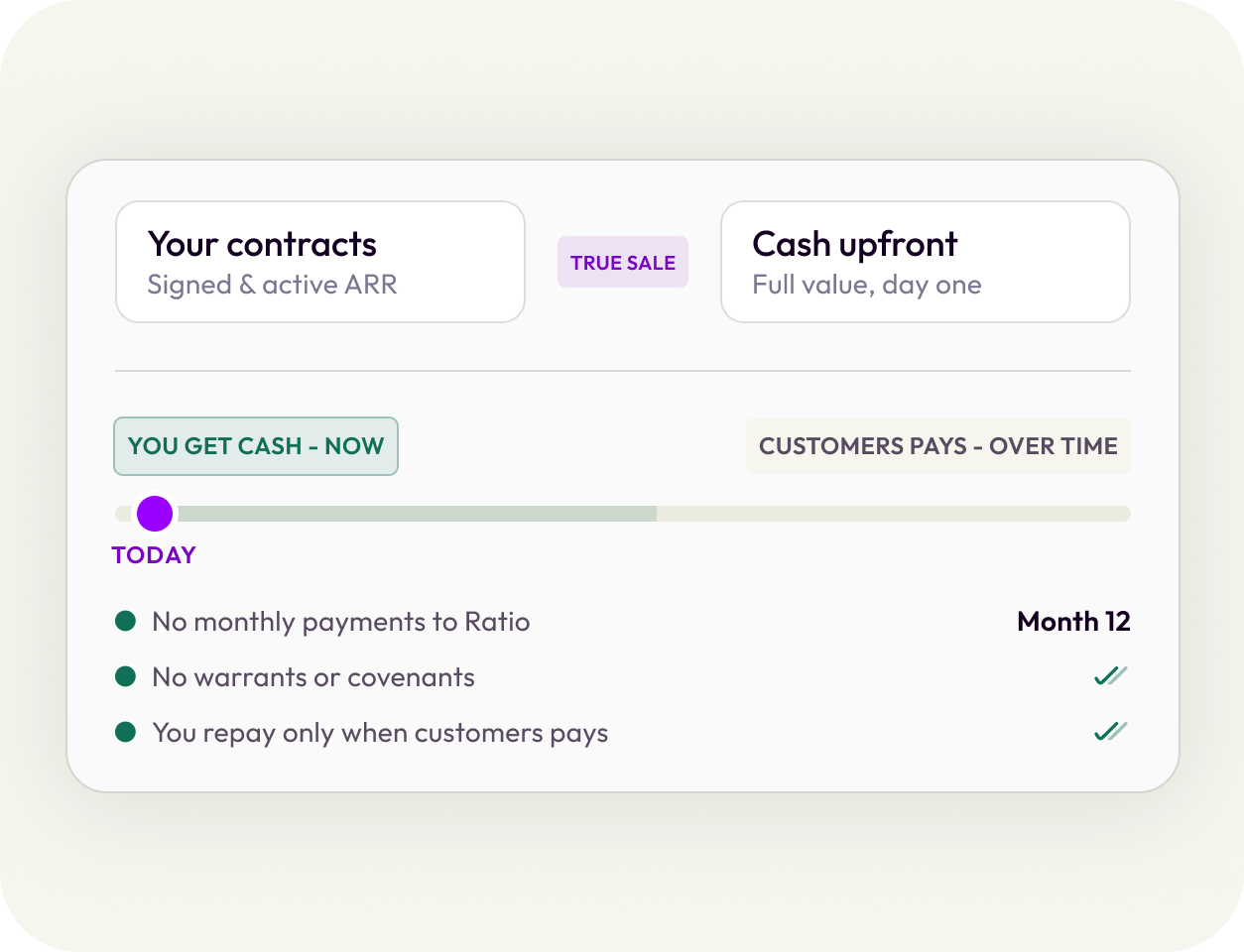
Task: Click the TODAY timeline label
Action: [x=154, y=555]
